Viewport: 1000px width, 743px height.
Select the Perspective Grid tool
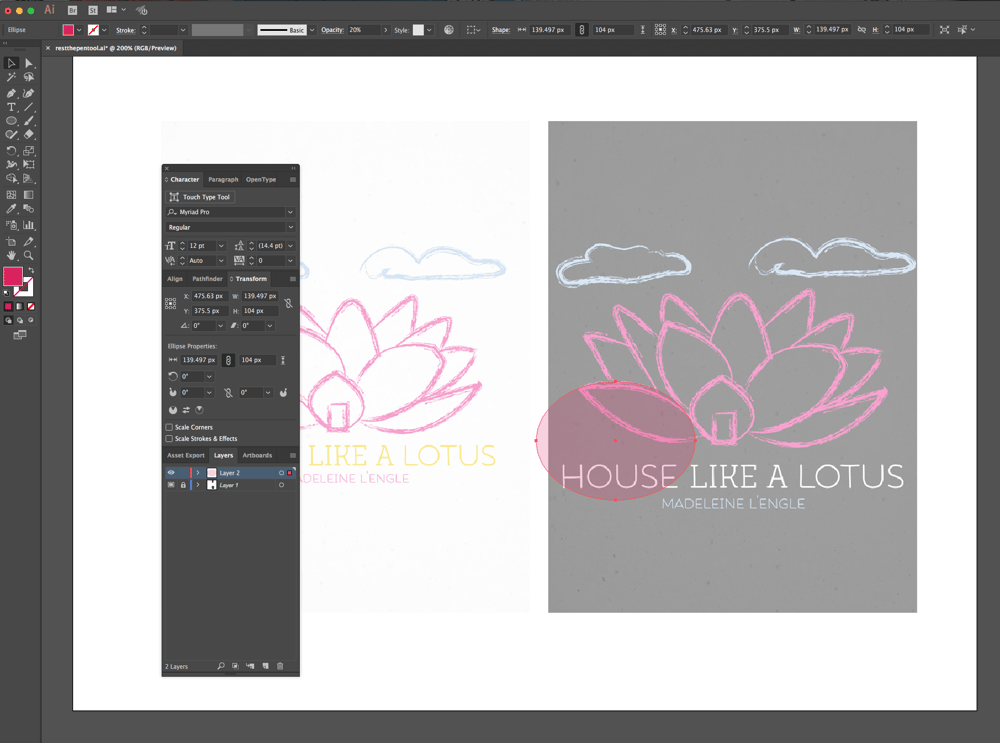pos(29,179)
